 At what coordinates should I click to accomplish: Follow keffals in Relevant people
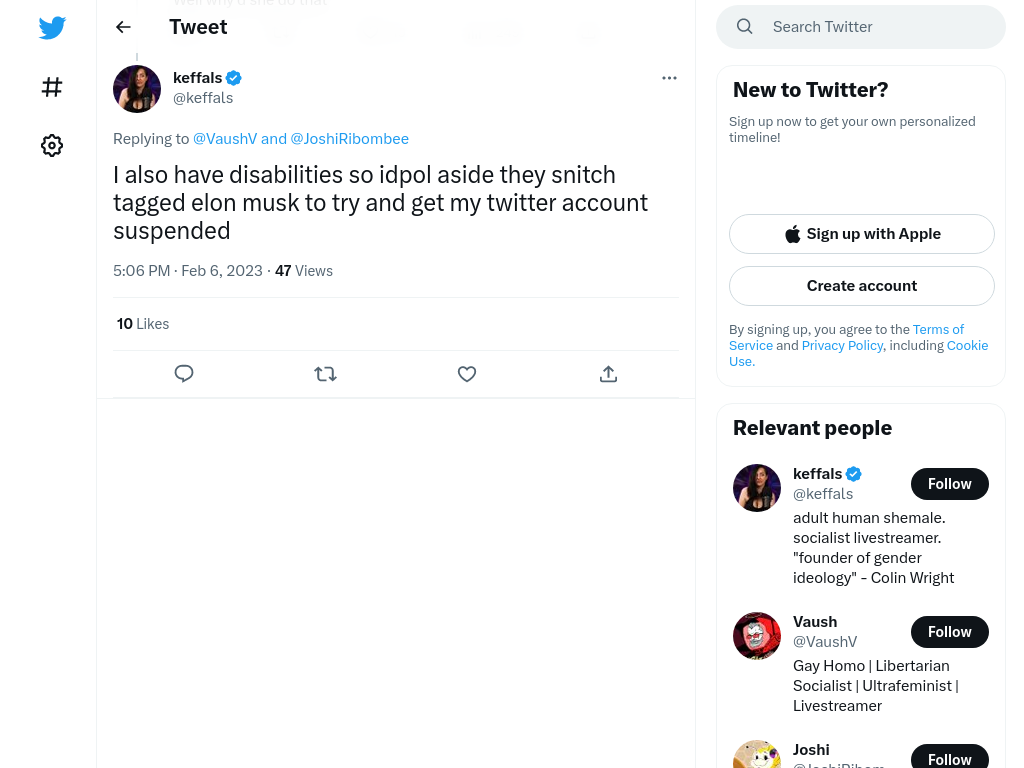point(950,484)
